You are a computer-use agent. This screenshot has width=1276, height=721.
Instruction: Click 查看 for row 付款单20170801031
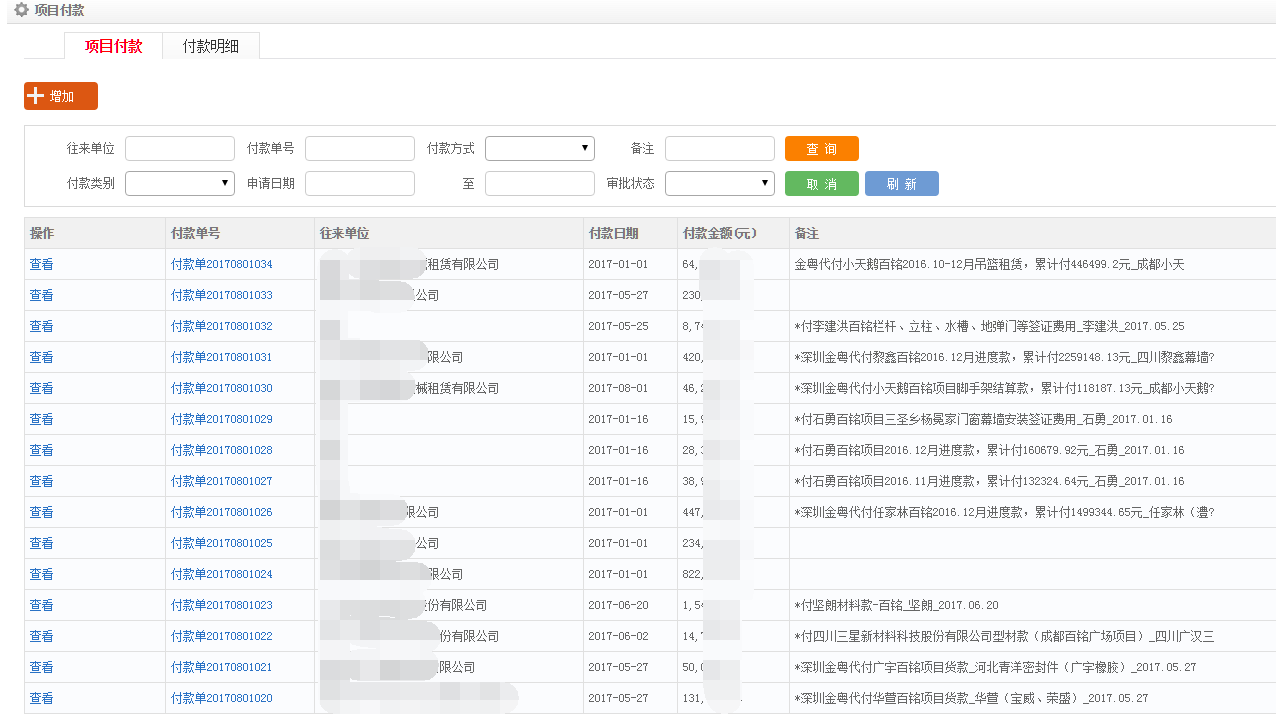(41, 358)
